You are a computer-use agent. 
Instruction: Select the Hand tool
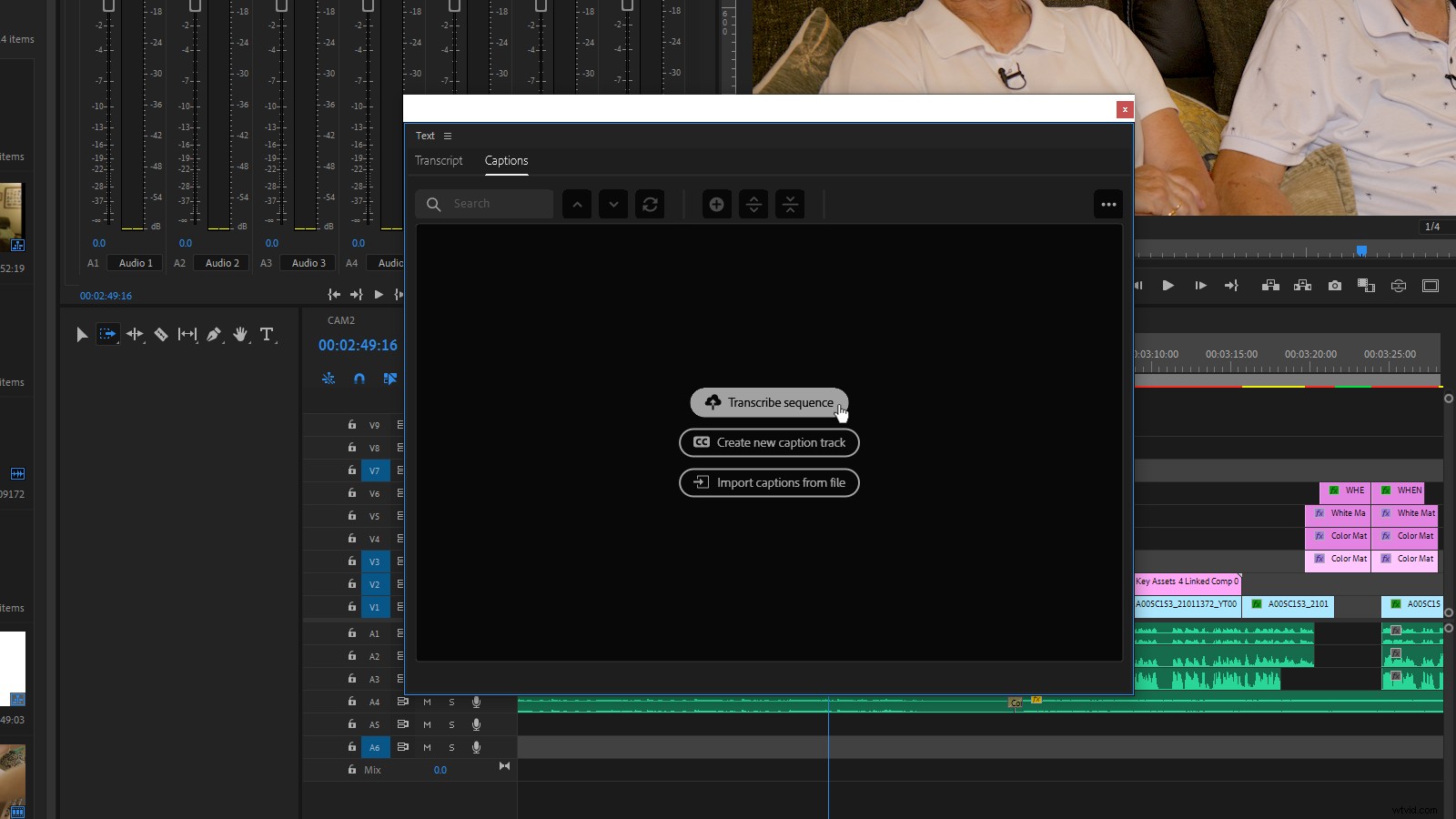point(239,334)
